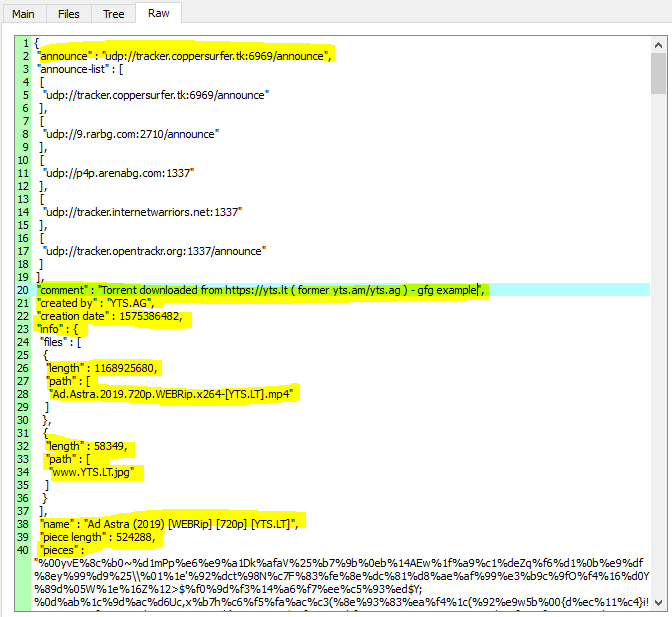
Task: Click the p4p.arenabg.com tracker URL
Action: [x=118, y=173]
